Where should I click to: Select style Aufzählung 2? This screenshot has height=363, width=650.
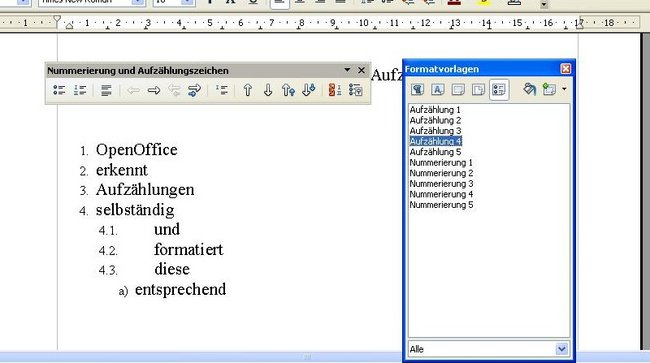[x=435, y=120]
